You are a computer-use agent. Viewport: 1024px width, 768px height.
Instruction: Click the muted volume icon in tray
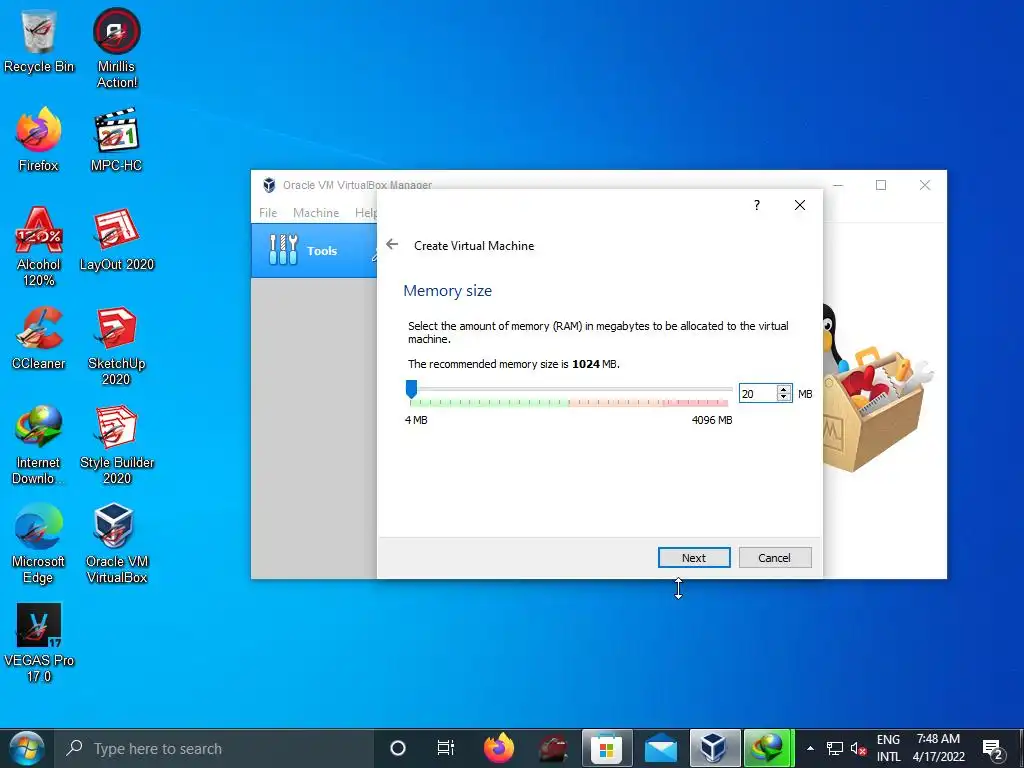(858, 748)
